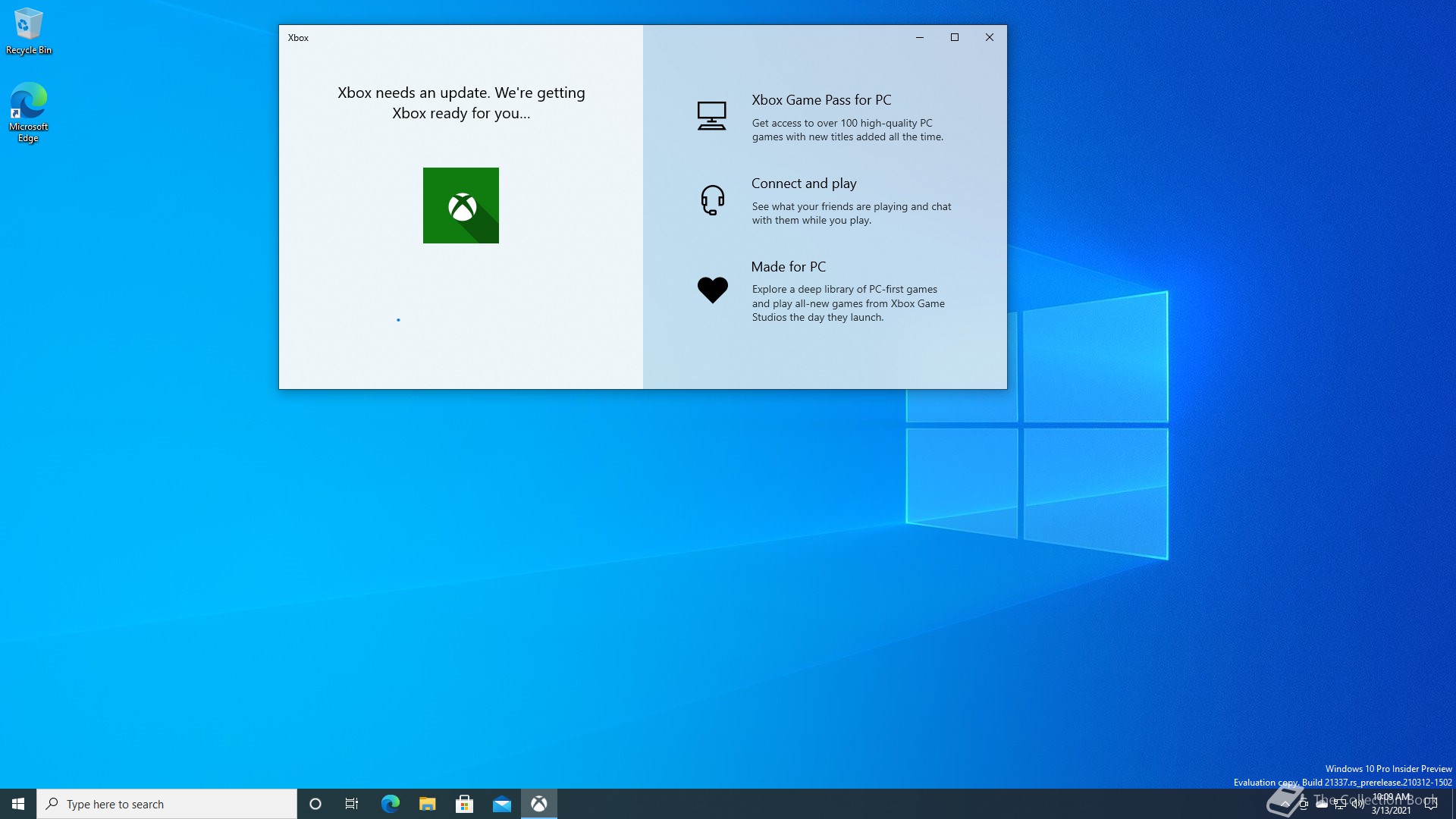Viewport: 1456px width, 819px height.
Task: Open Microsoft Store from the taskbar
Action: (464, 804)
